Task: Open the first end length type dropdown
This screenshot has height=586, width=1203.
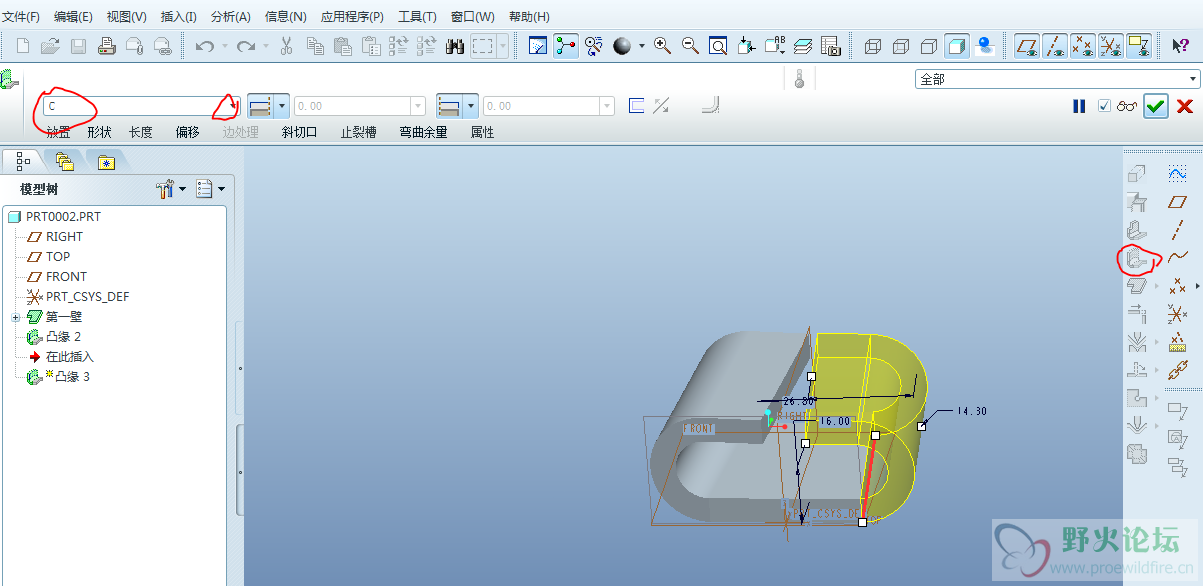Action: [283, 106]
